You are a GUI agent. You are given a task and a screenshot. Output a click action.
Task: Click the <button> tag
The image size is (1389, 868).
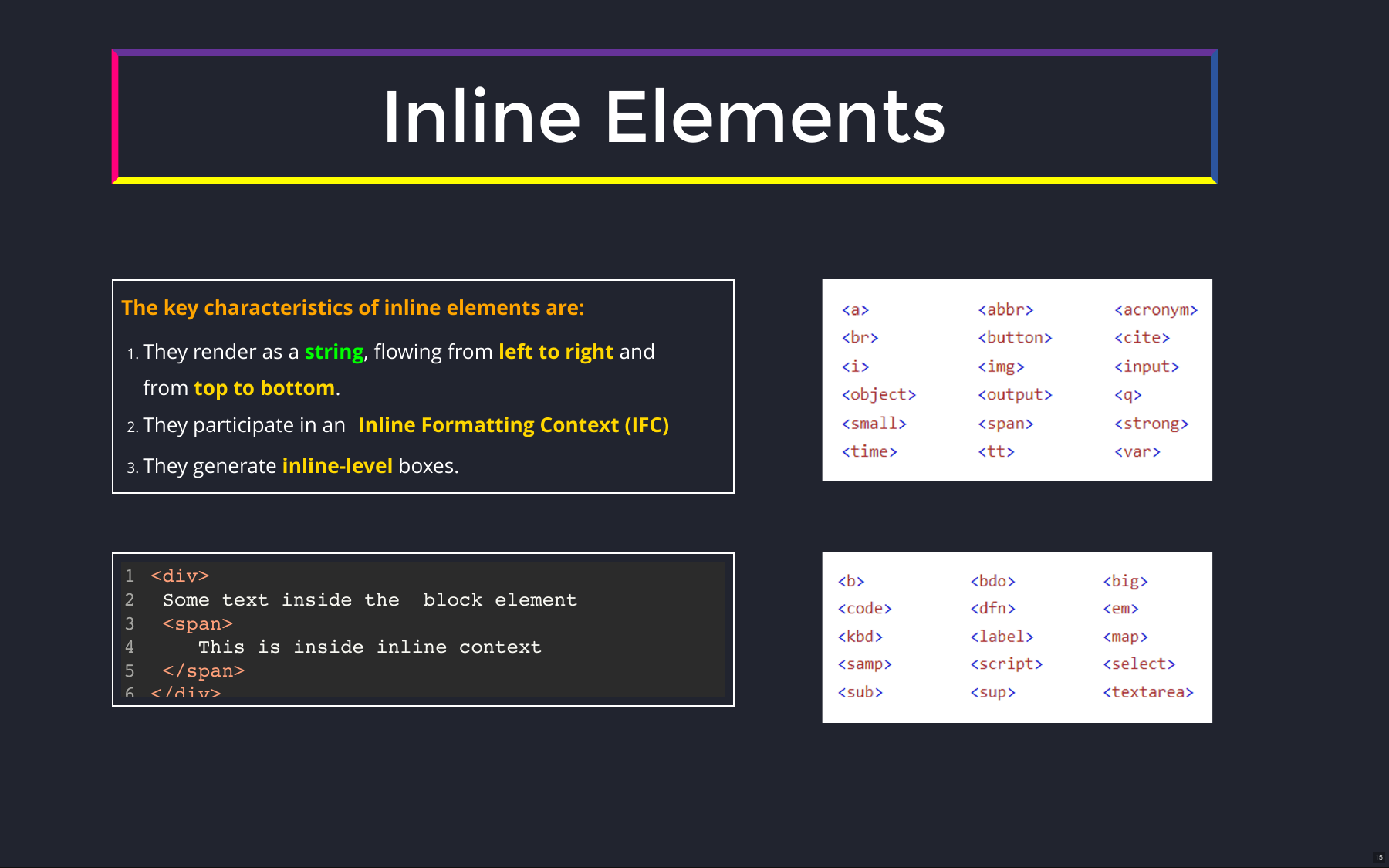[x=1015, y=337]
